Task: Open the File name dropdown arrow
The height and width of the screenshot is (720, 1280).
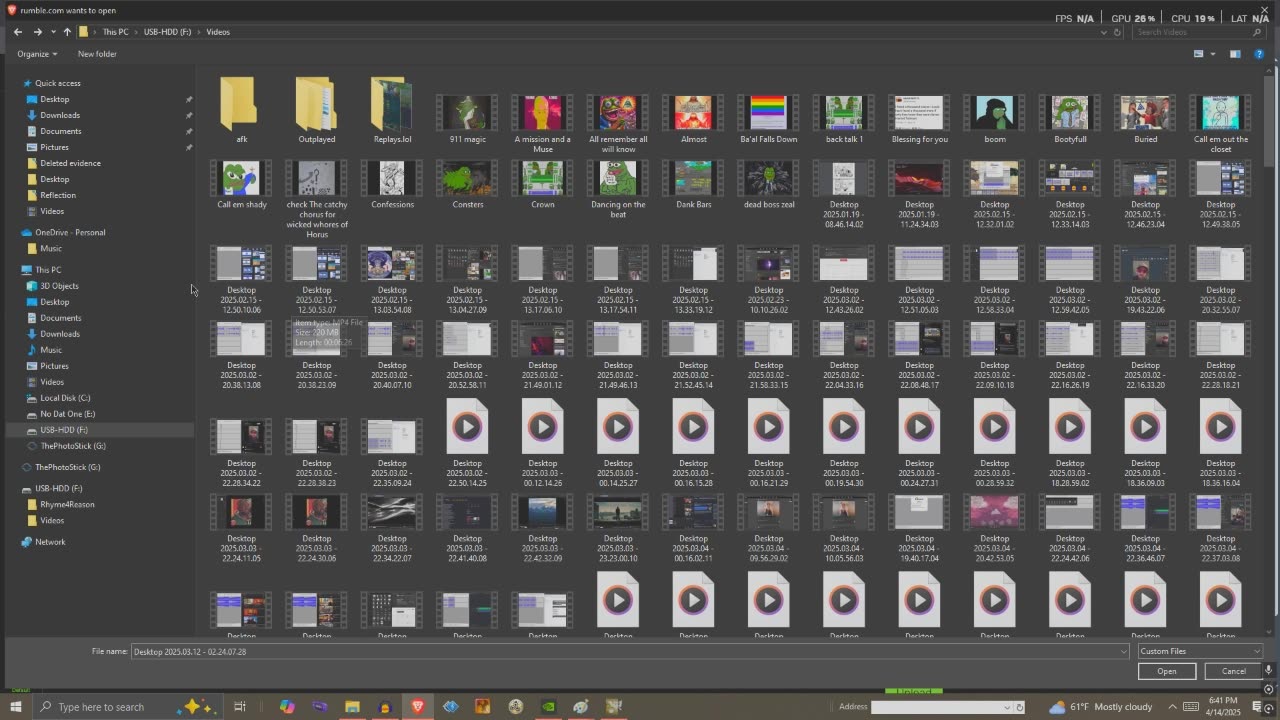Action: [1125, 651]
